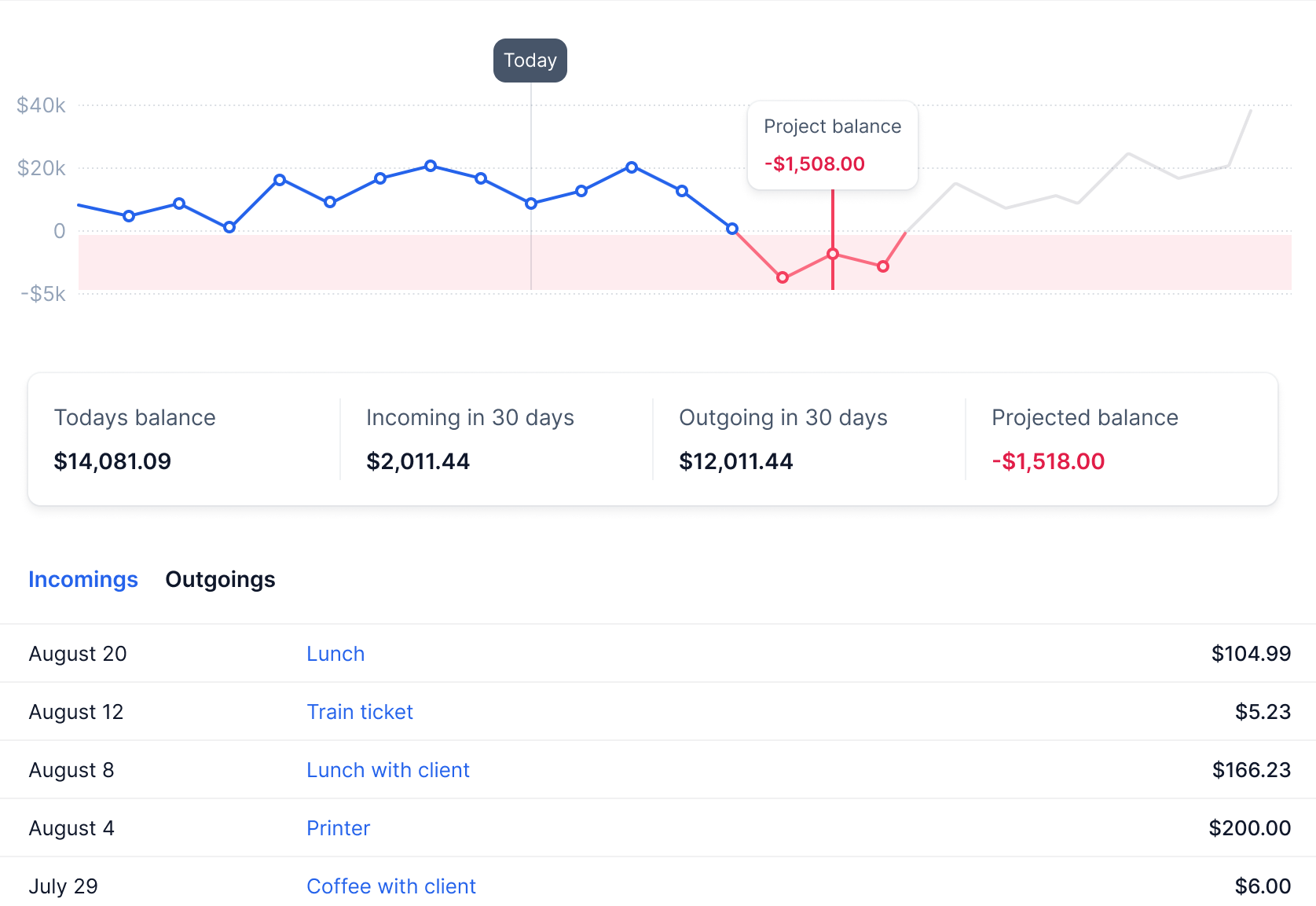Select the lowest red data point

coord(783,277)
